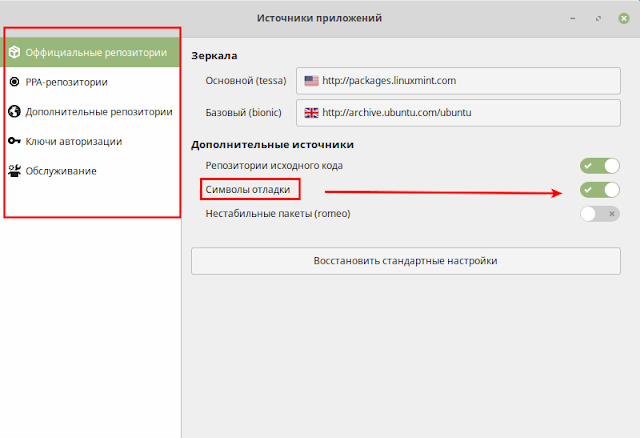Switch to PPA-репозитории section
Viewport: 640px width, 438px height.
[92, 82]
